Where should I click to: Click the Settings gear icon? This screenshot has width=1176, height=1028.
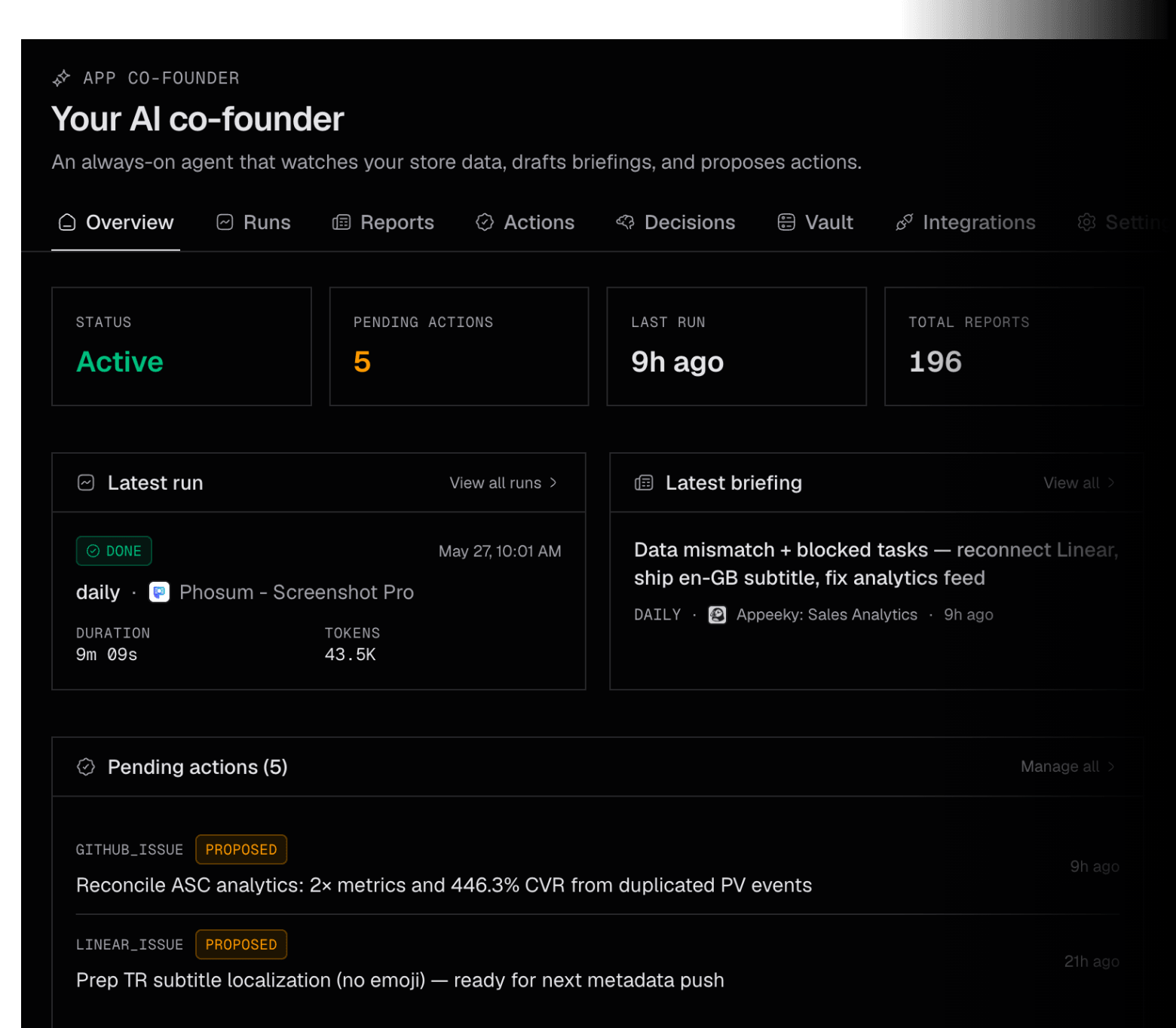point(1086,222)
